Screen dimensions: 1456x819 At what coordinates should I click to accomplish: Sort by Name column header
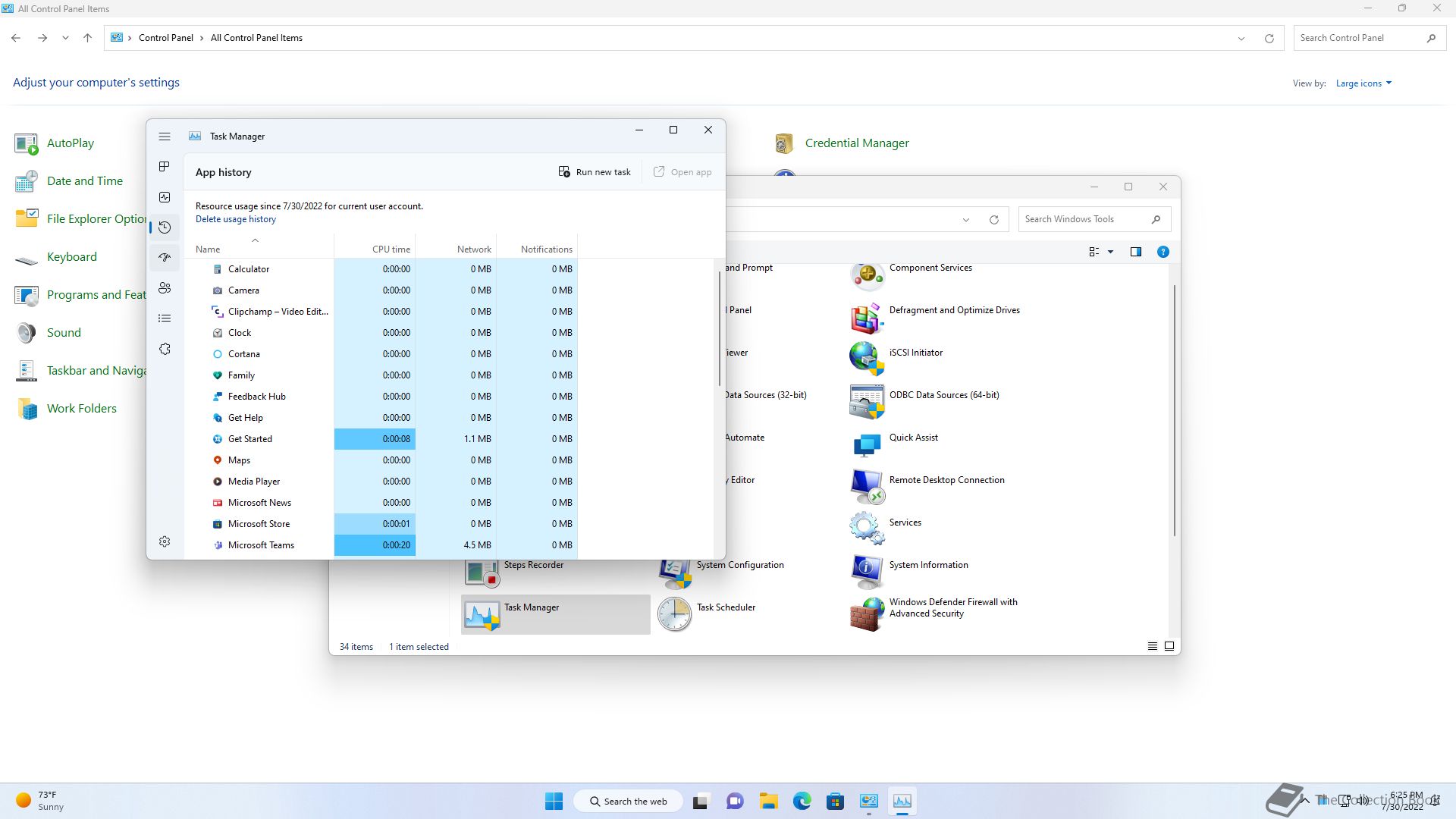(258, 246)
